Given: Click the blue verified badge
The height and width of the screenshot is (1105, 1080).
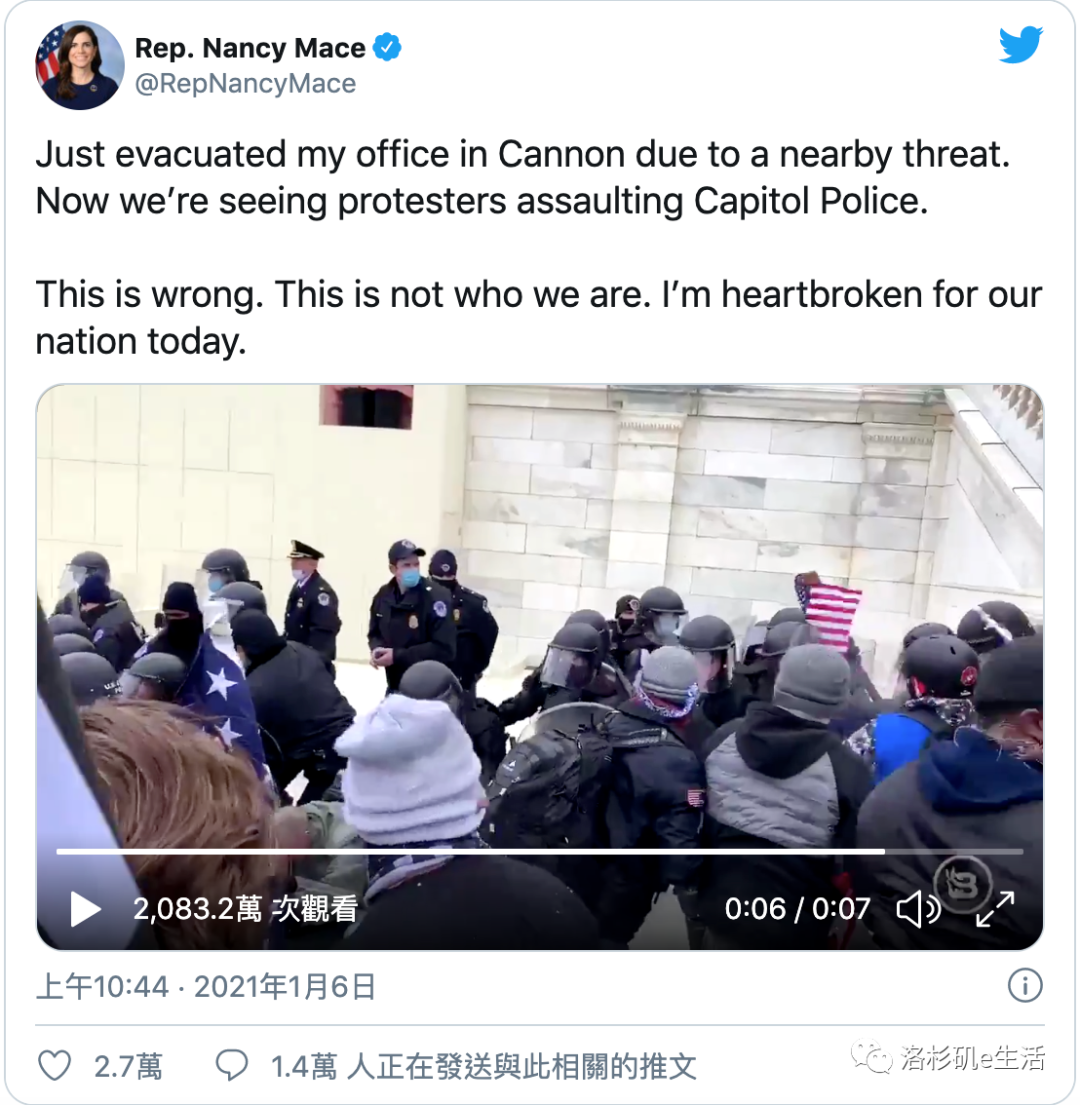Looking at the screenshot, I should (387, 48).
